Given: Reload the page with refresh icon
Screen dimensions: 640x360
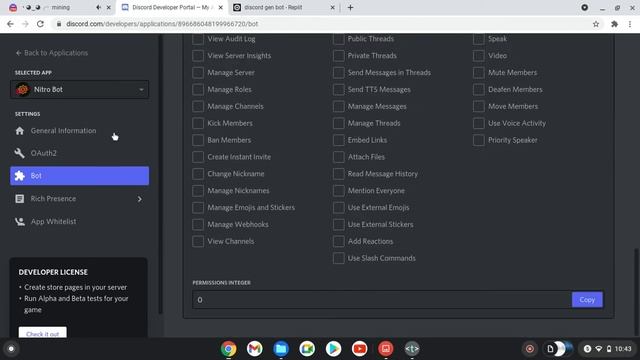Looking at the screenshot, I should pos(40,24).
